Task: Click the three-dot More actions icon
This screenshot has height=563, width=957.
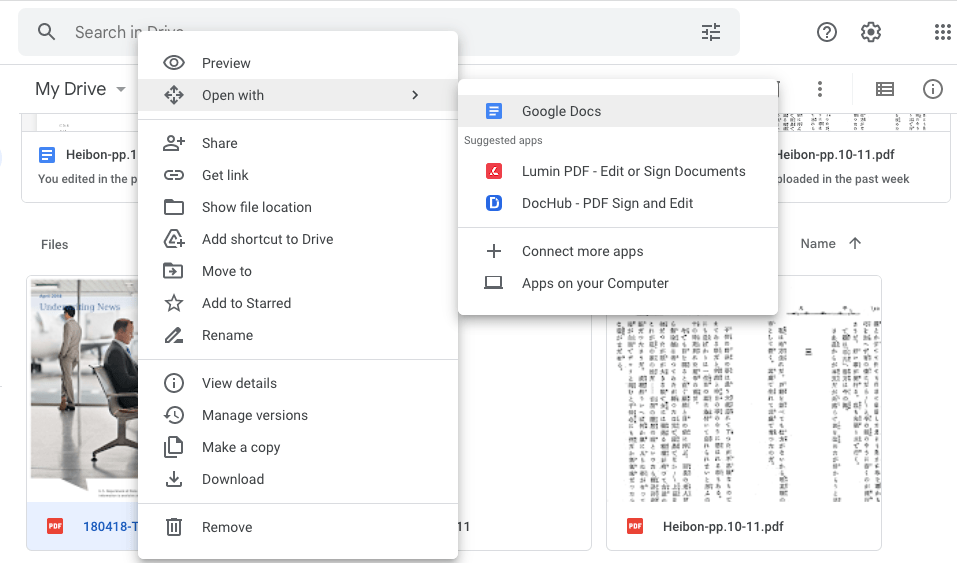Action: tap(820, 89)
